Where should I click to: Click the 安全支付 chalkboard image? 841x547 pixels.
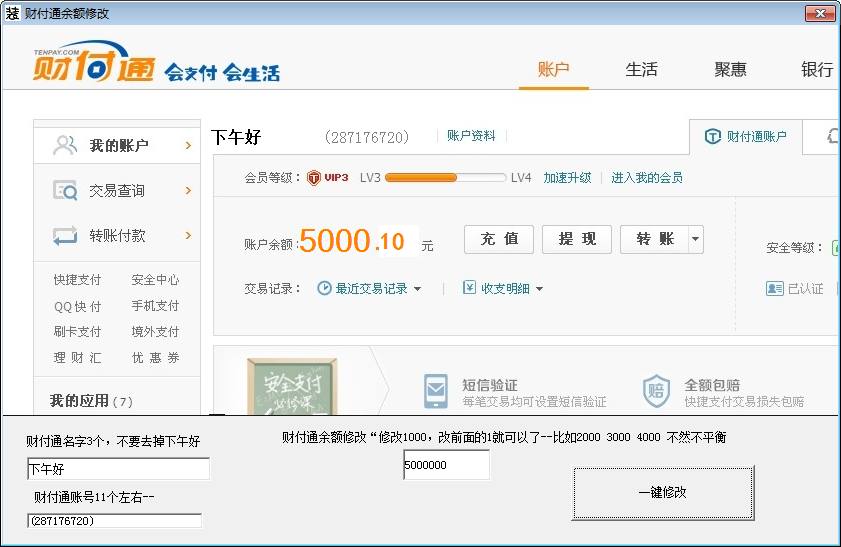coord(292,386)
